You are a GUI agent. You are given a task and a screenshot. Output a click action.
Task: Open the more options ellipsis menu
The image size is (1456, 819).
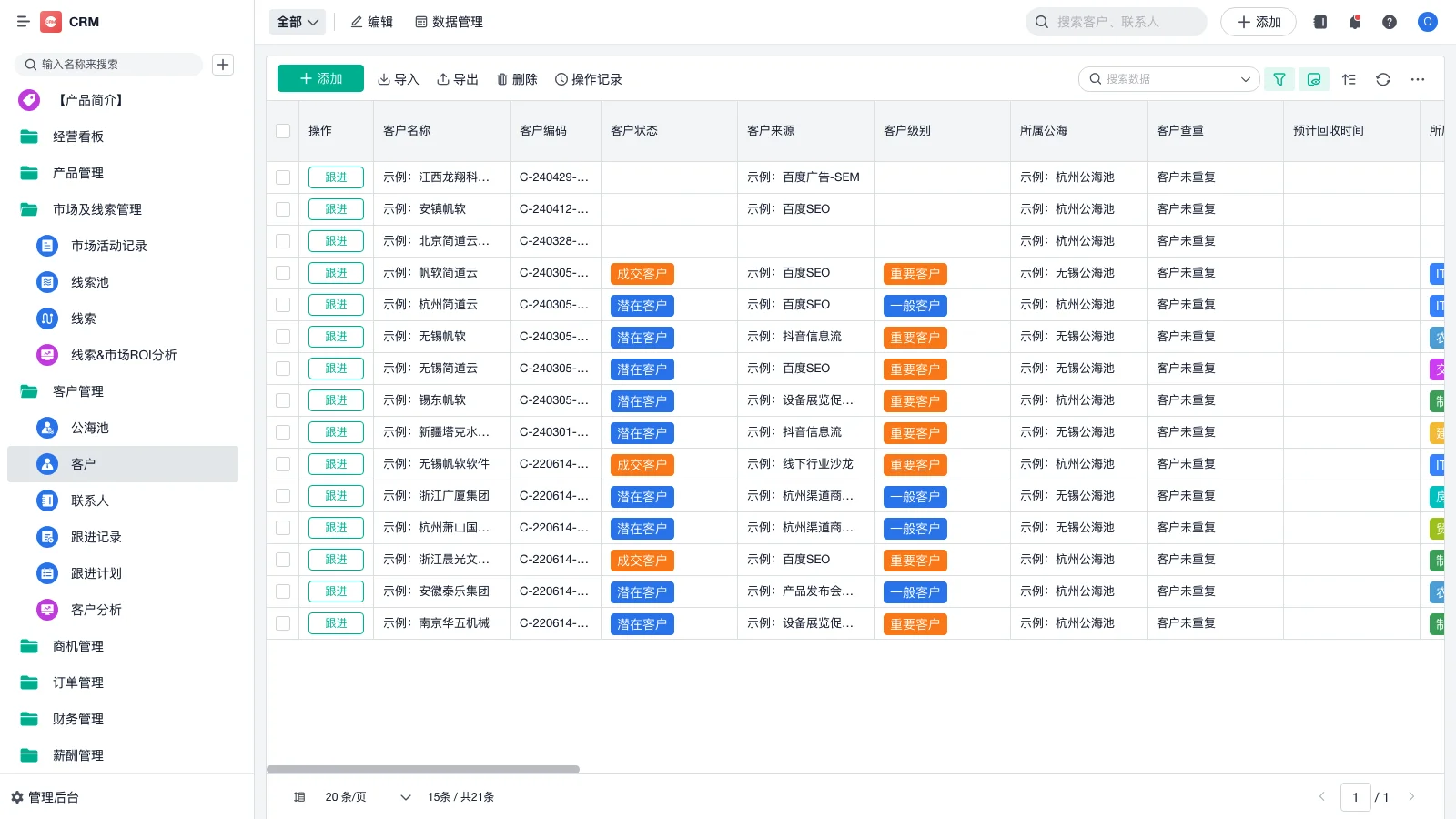[1418, 79]
